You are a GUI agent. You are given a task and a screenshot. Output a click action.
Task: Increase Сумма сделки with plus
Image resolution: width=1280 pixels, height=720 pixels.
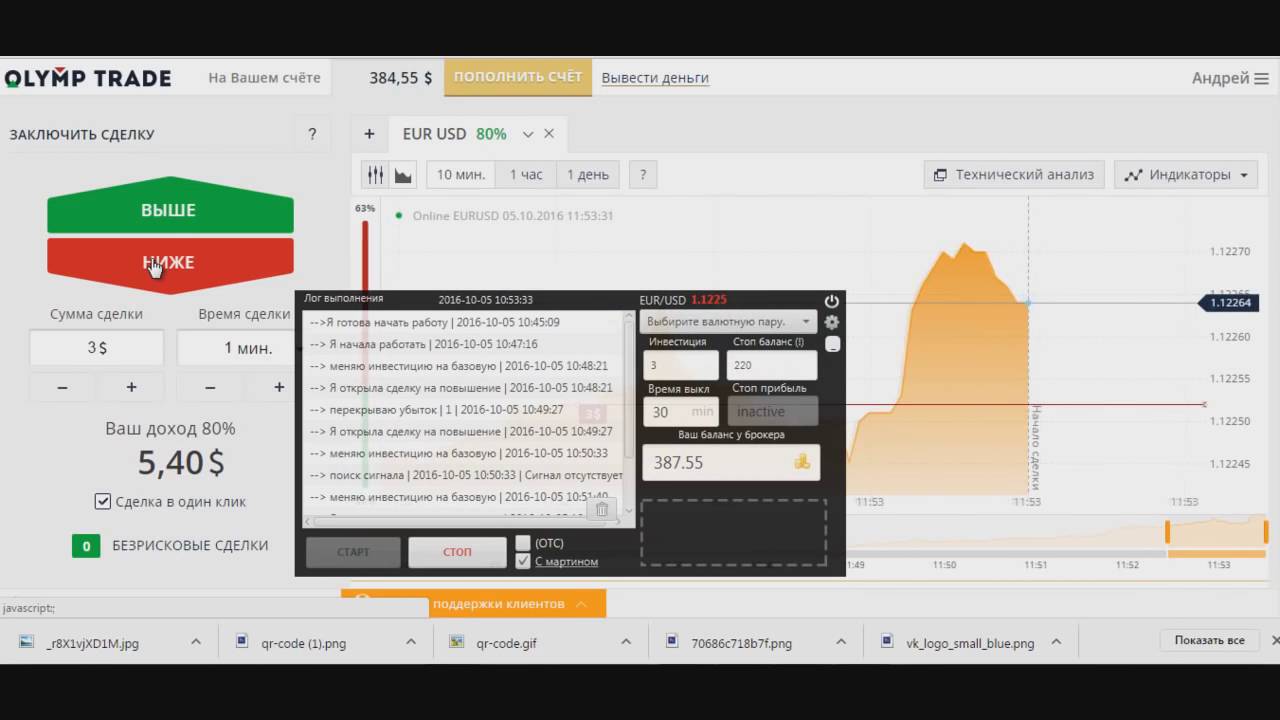[x=130, y=387]
